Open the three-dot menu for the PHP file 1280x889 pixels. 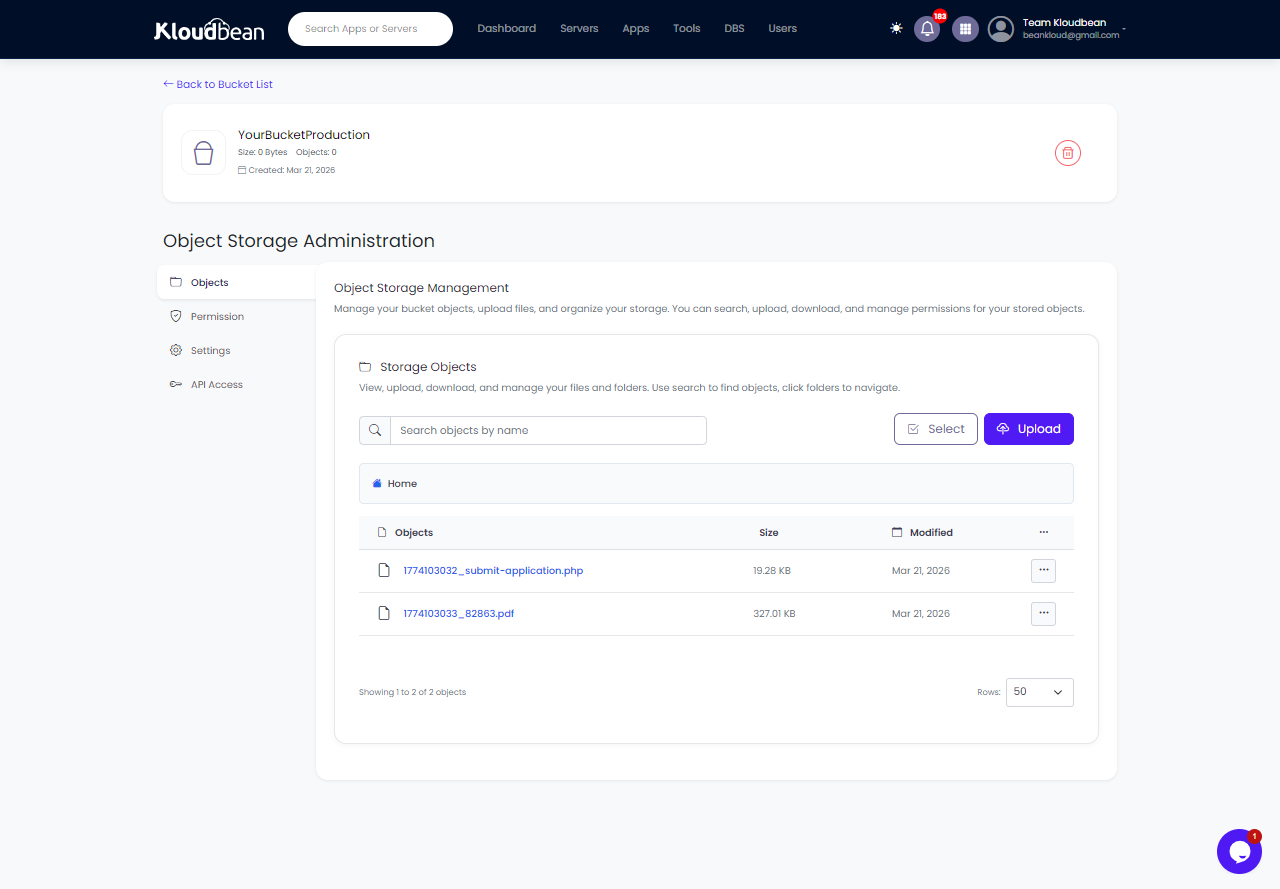point(1043,570)
